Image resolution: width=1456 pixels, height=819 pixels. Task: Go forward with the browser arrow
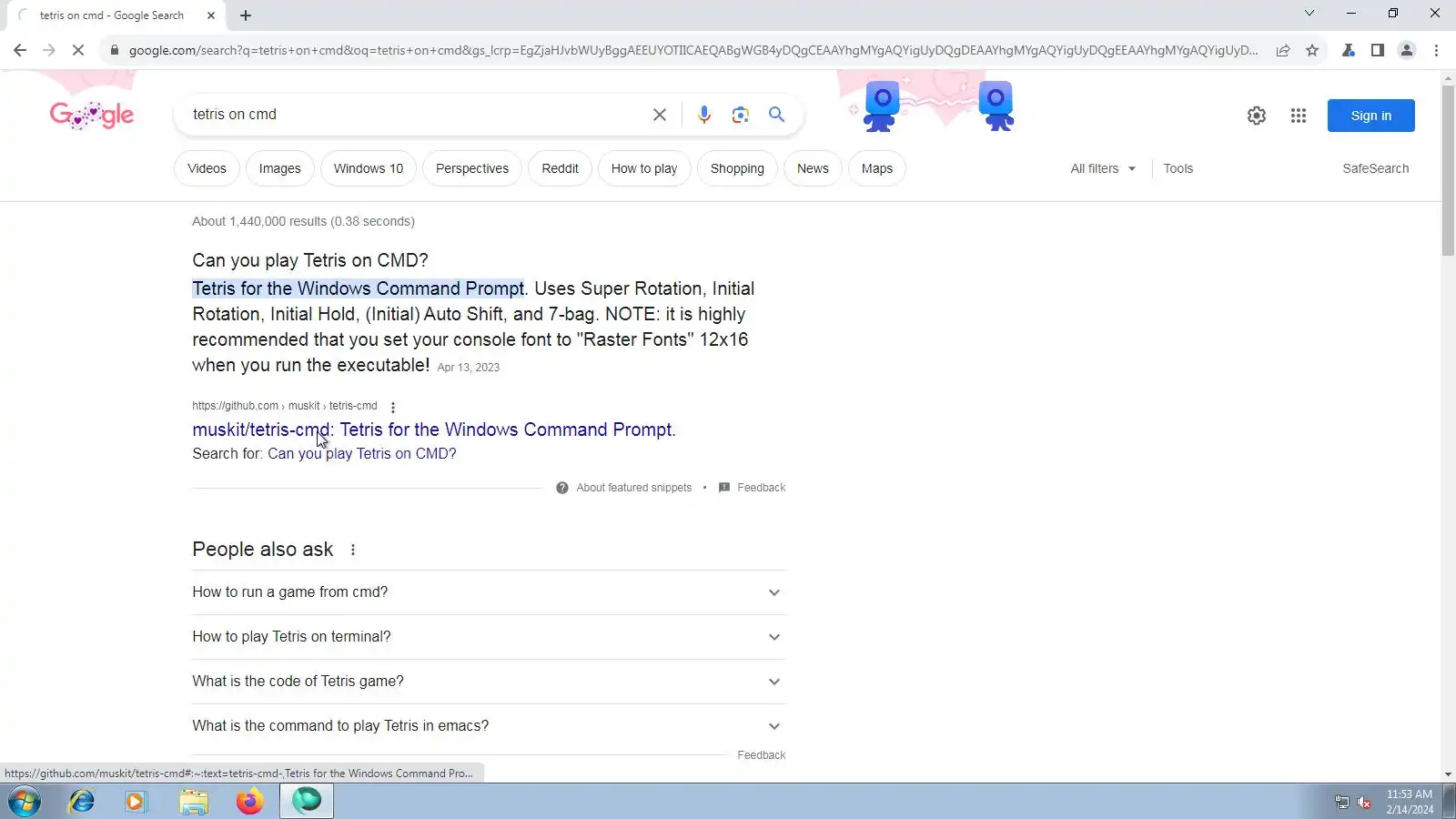pyautogui.click(x=49, y=50)
